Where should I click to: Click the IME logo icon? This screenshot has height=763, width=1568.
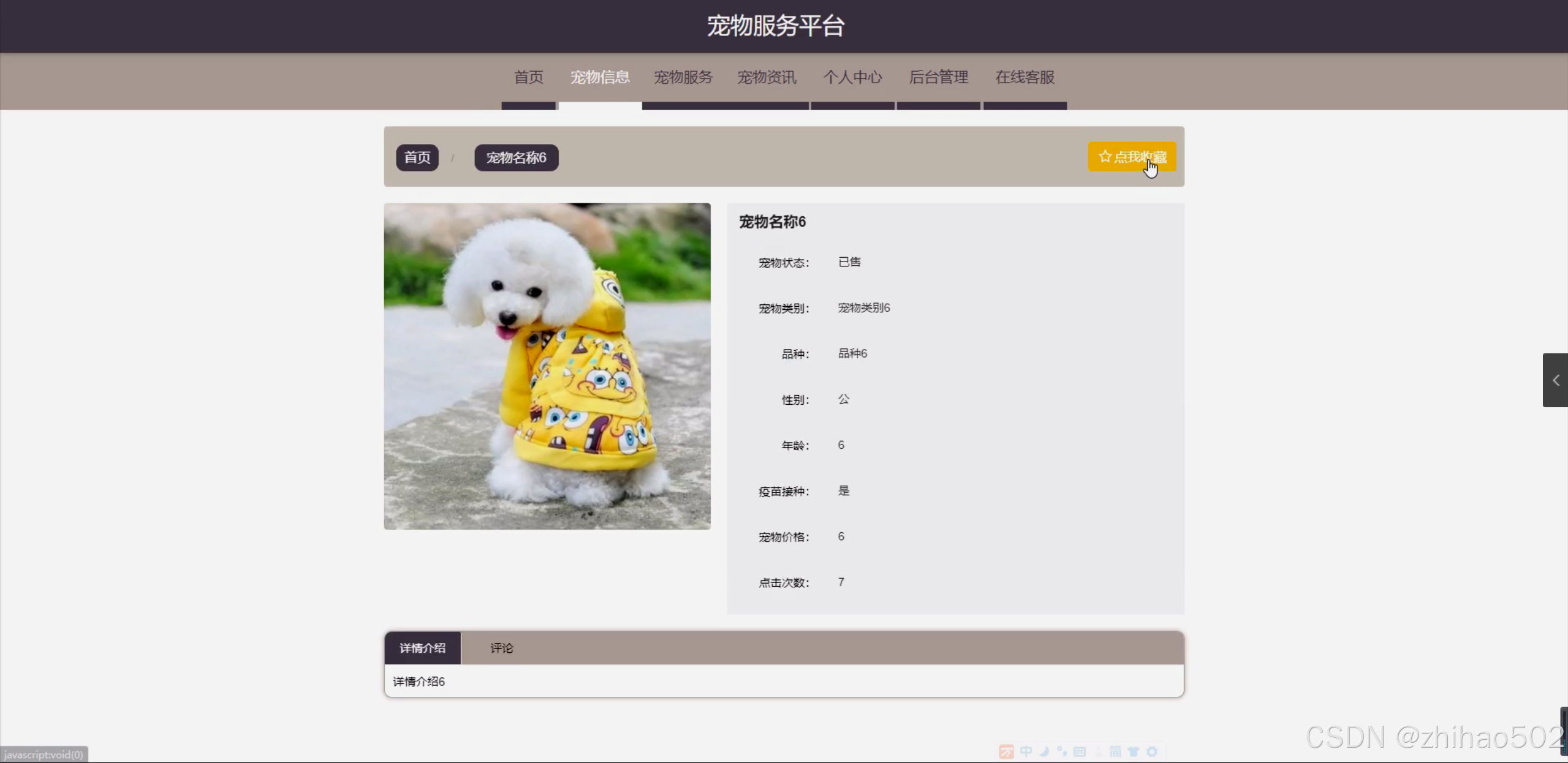pos(1006,751)
